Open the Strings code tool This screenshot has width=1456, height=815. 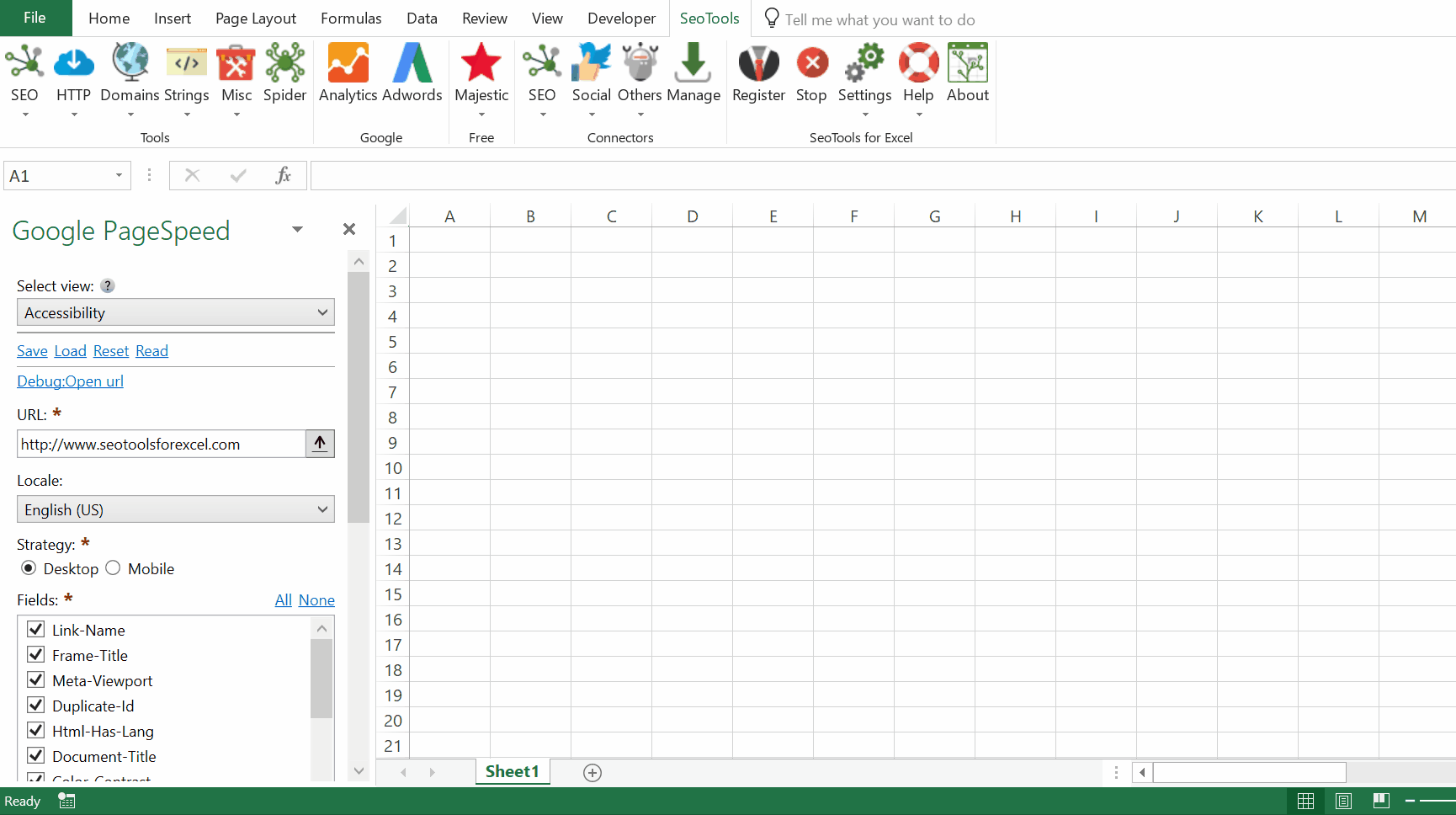pos(187,63)
